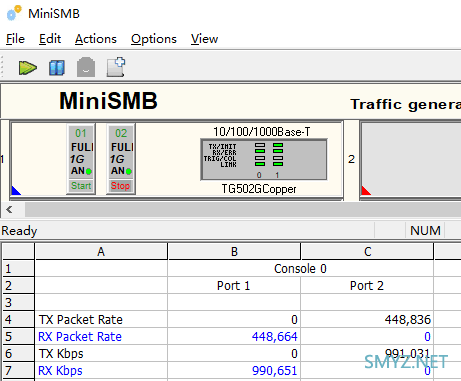
Task: Click the Stop button on port 02
Action: [x=121, y=186]
